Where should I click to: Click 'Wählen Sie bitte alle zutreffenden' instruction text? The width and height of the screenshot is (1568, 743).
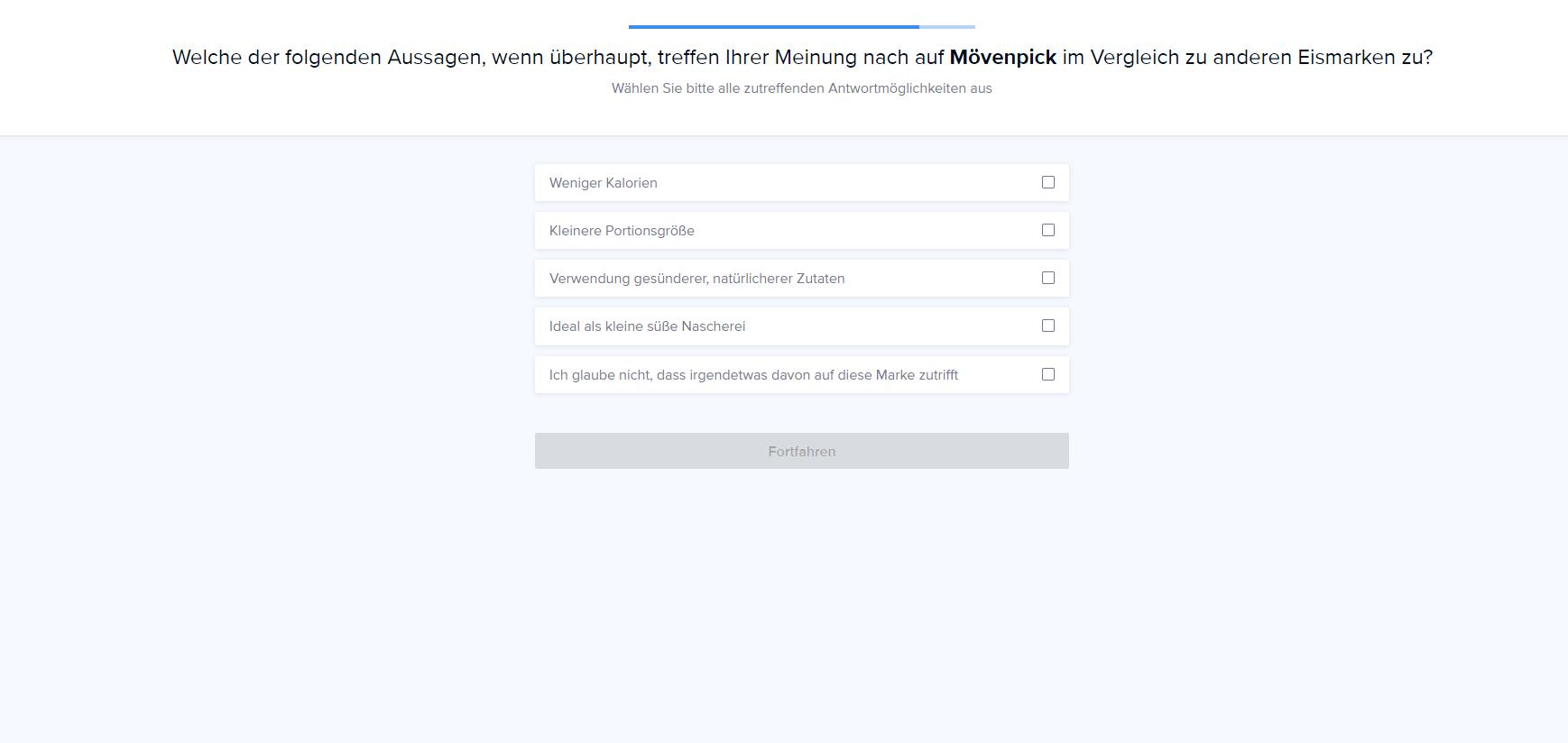click(x=801, y=88)
